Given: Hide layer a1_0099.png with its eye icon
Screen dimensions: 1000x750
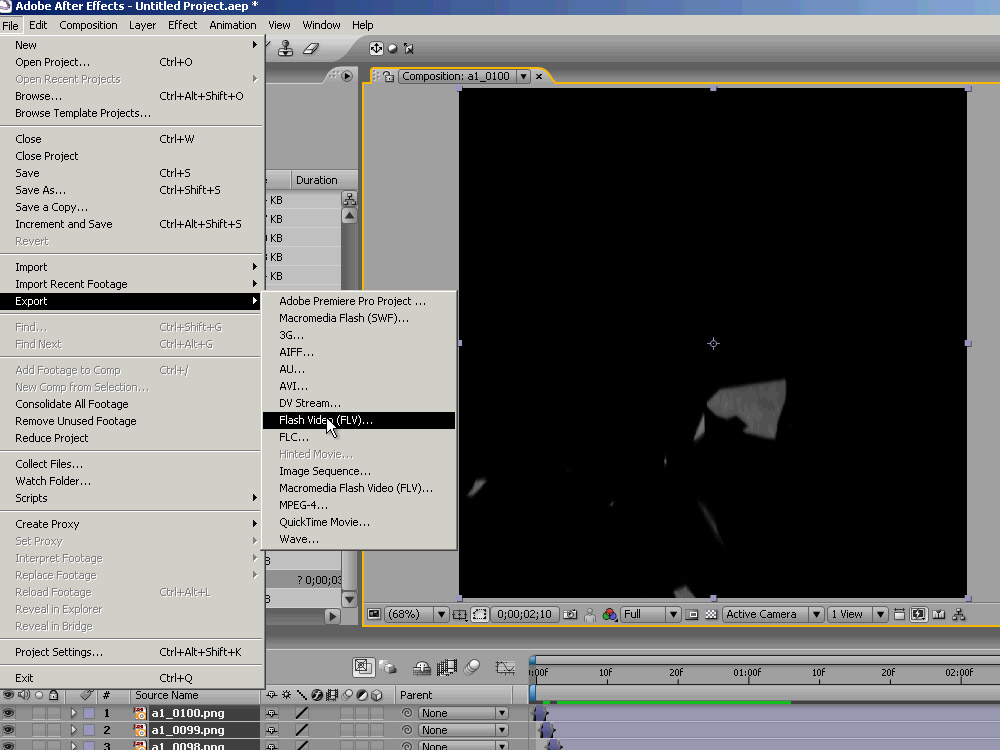Looking at the screenshot, I should 8,730.
